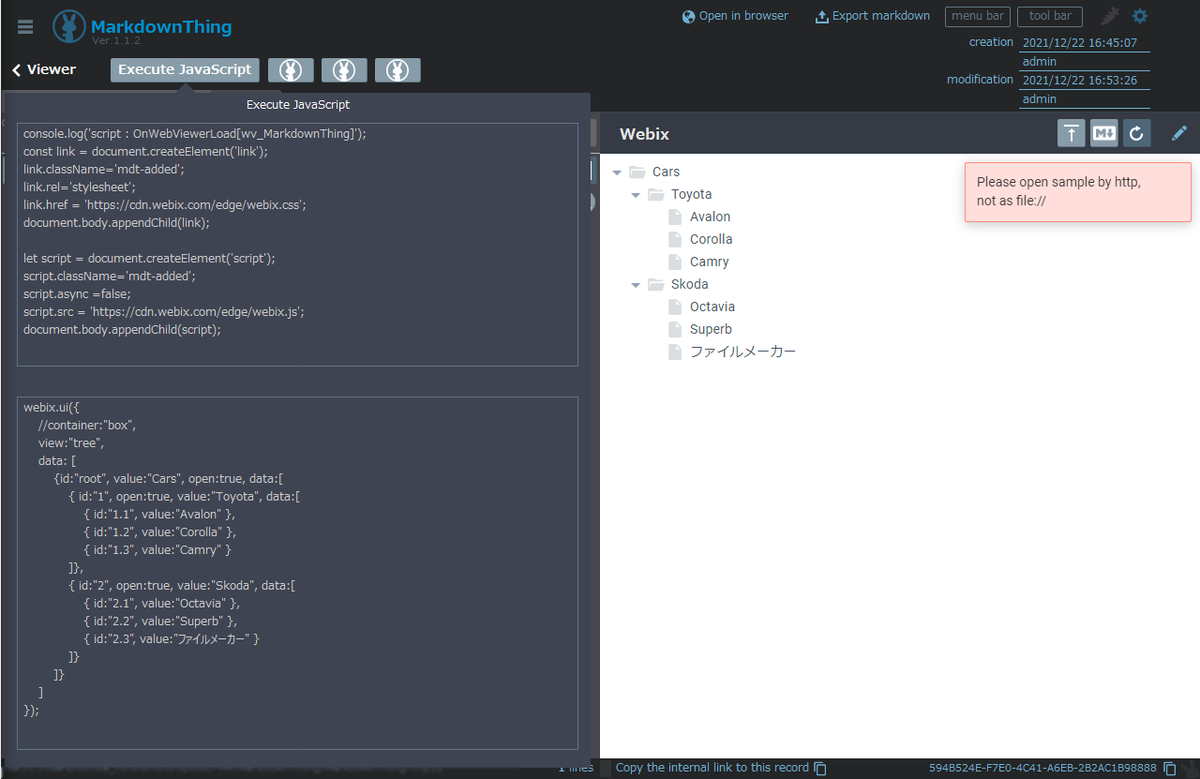Image resolution: width=1200 pixels, height=779 pixels.
Task: Click the MarkdownThing title text
Action: pos(161,27)
